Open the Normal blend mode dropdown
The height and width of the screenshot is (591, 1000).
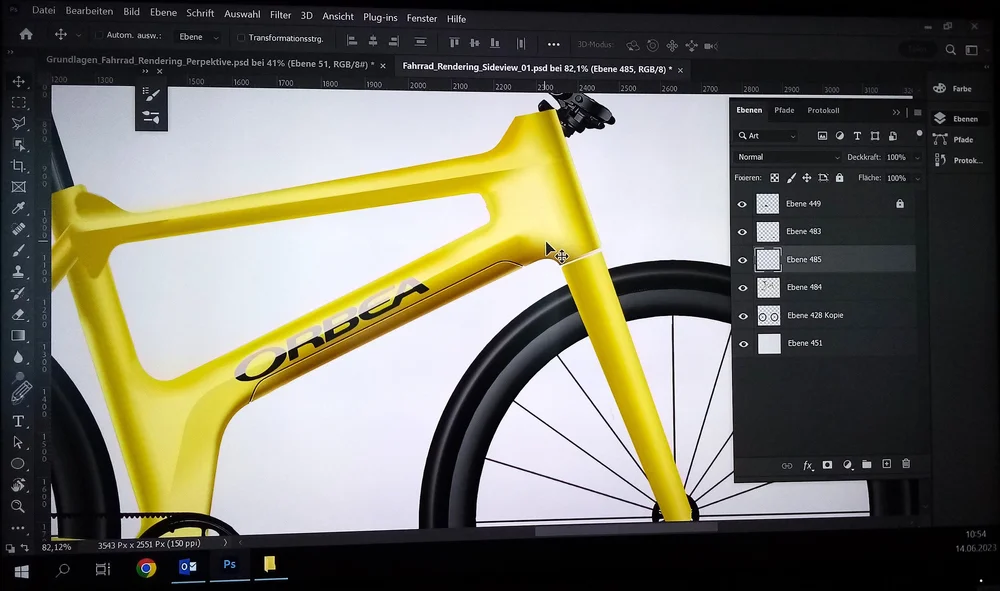point(788,157)
